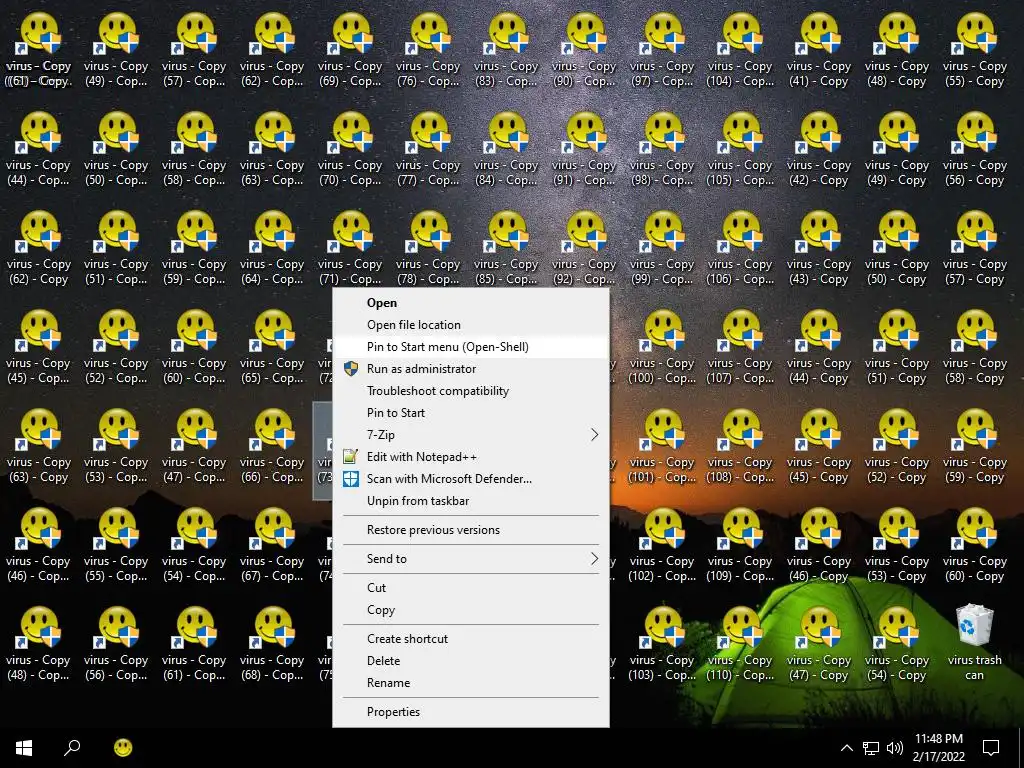Select the virus - Copy (99) desktop shortcut
The height and width of the screenshot is (768, 1024).
(662, 249)
